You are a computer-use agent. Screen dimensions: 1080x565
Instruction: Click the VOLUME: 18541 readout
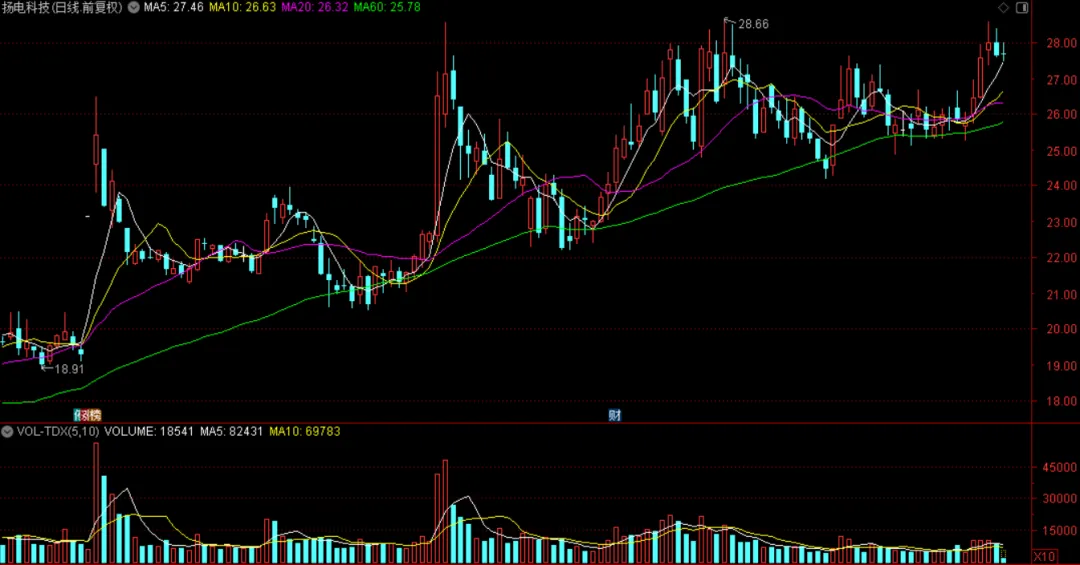[149, 432]
